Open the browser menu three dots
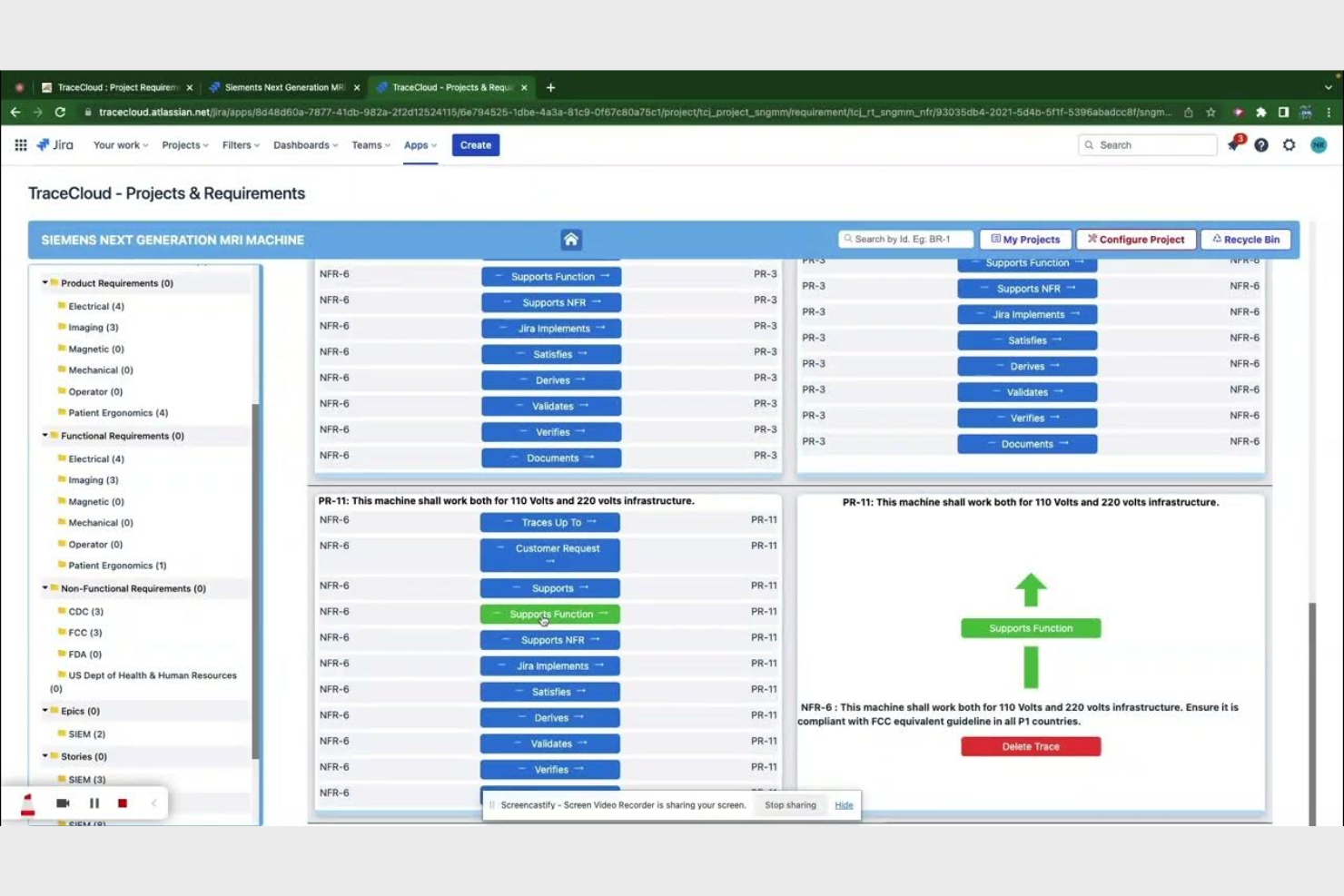 (x=1329, y=113)
